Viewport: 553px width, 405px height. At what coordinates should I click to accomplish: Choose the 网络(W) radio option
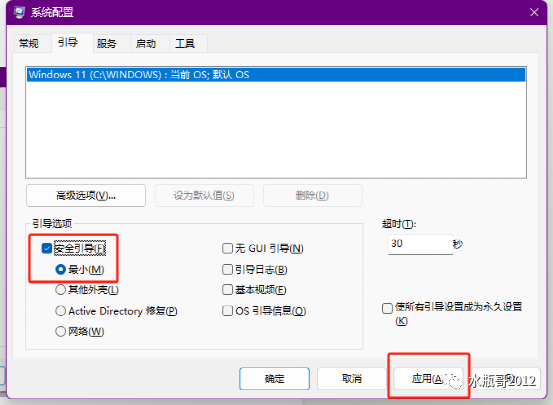coord(61,332)
